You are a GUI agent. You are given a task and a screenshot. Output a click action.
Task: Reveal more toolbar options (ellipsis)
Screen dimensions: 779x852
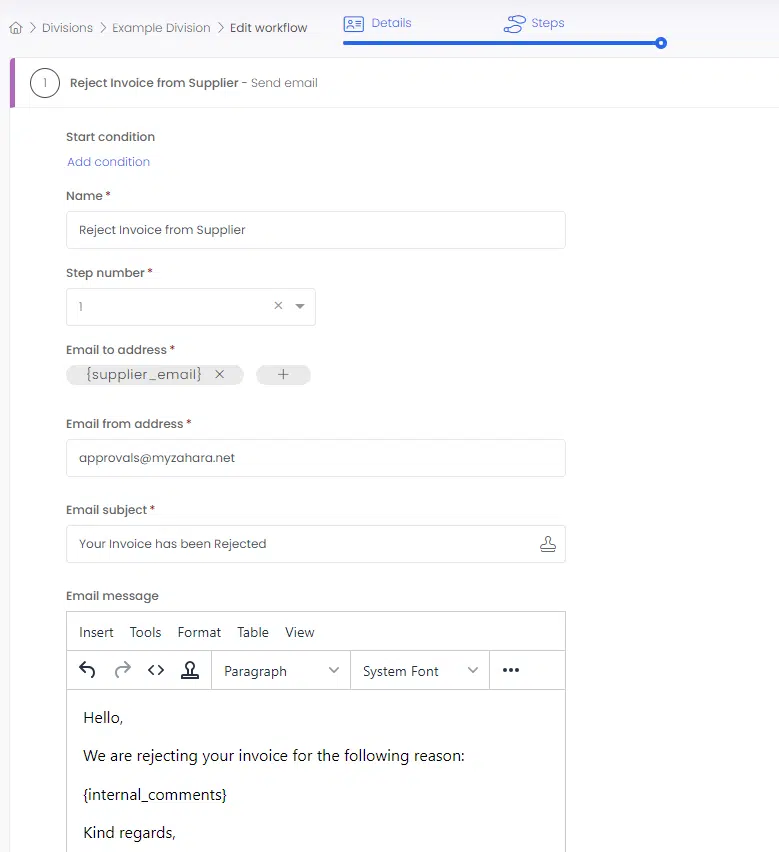pyautogui.click(x=511, y=670)
